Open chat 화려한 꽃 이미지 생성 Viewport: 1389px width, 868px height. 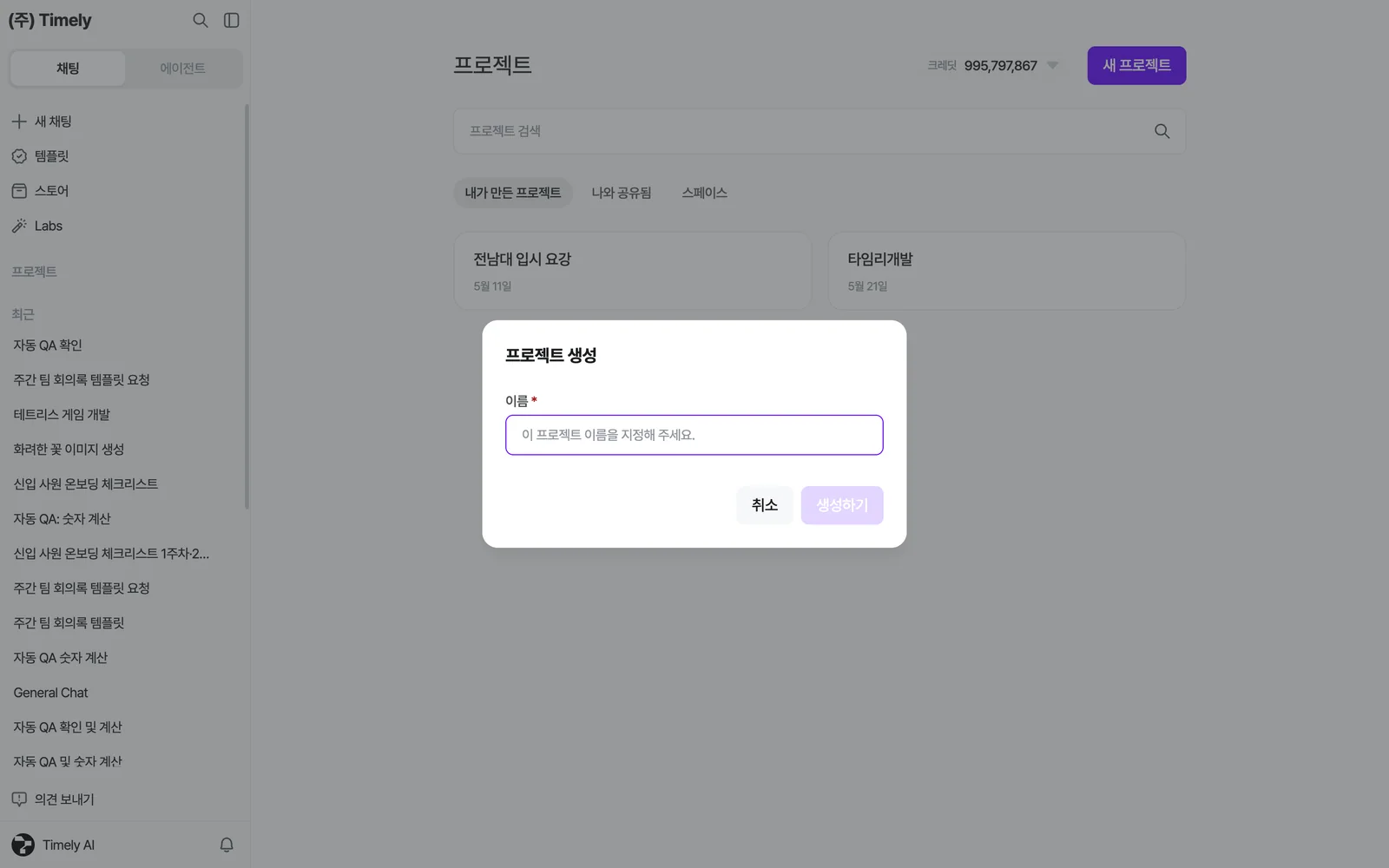[x=69, y=450]
